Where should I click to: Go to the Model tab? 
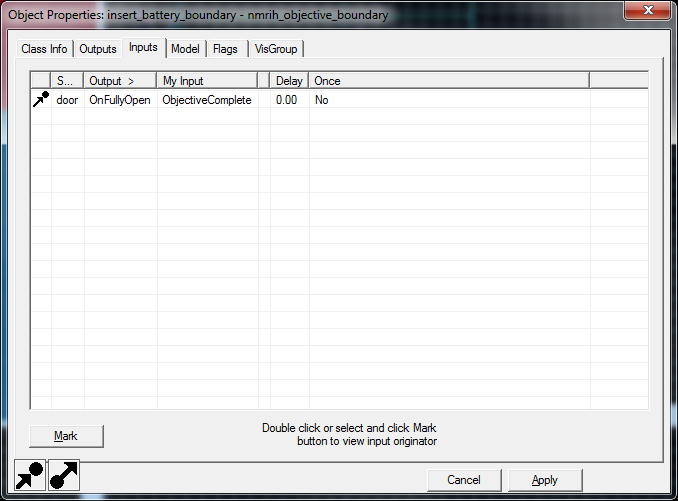(185, 49)
